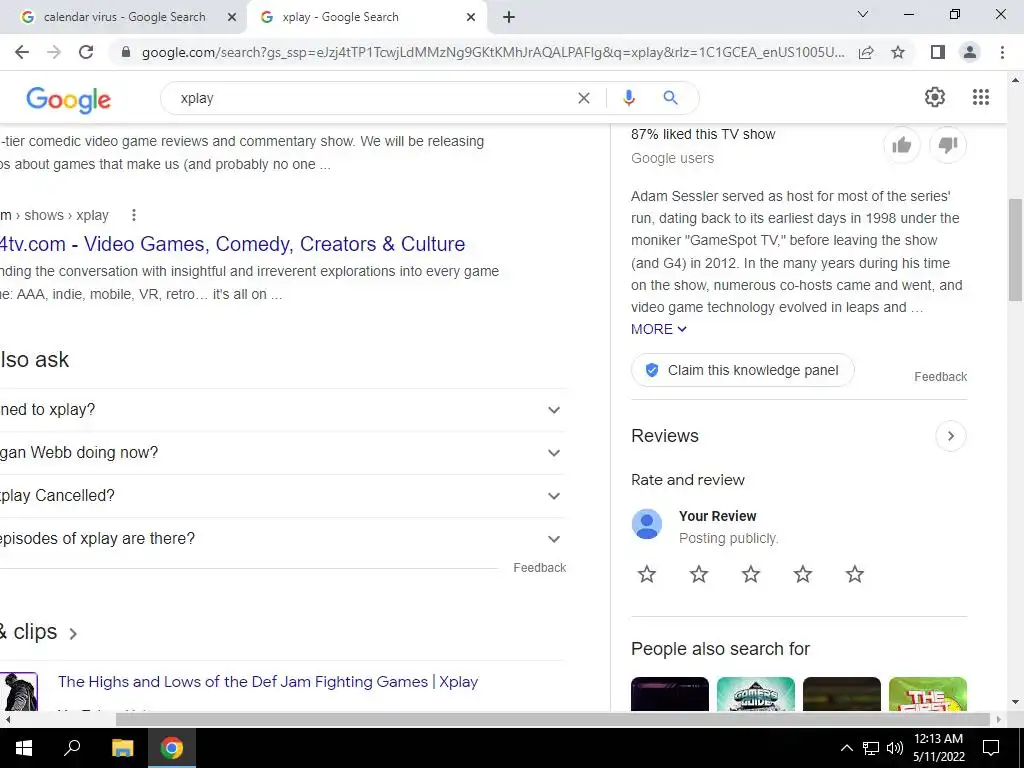Viewport: 1024px width, 768px height.
Task: Expand description with MORE link
Action: pos(658,329)
